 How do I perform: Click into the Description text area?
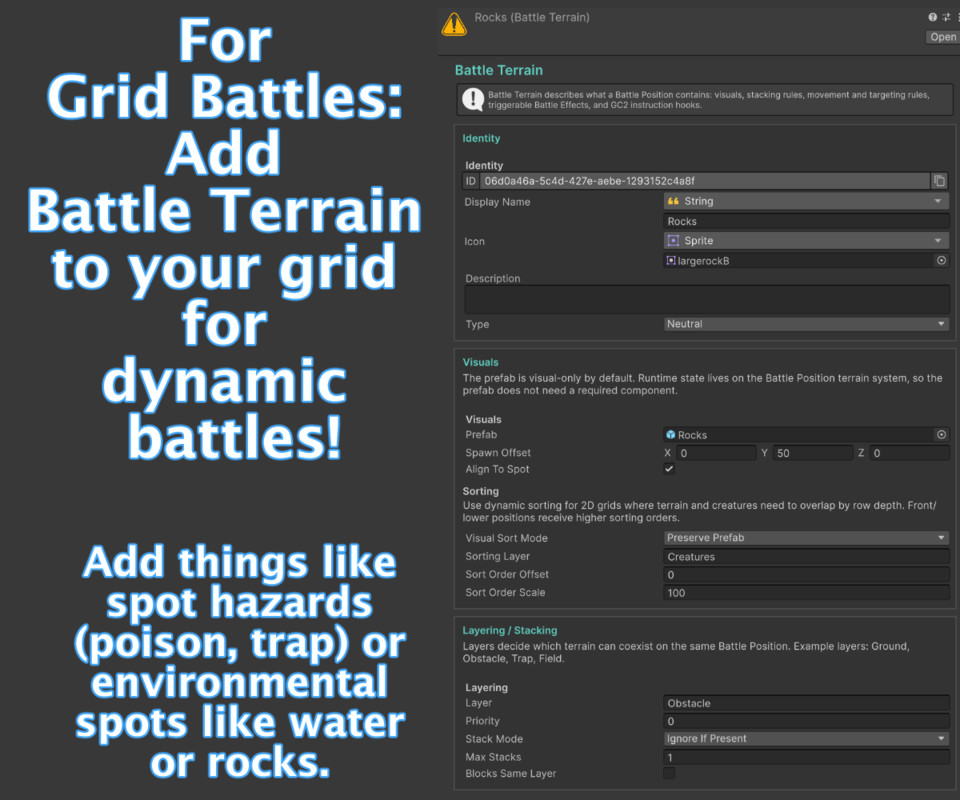(707, 300)
